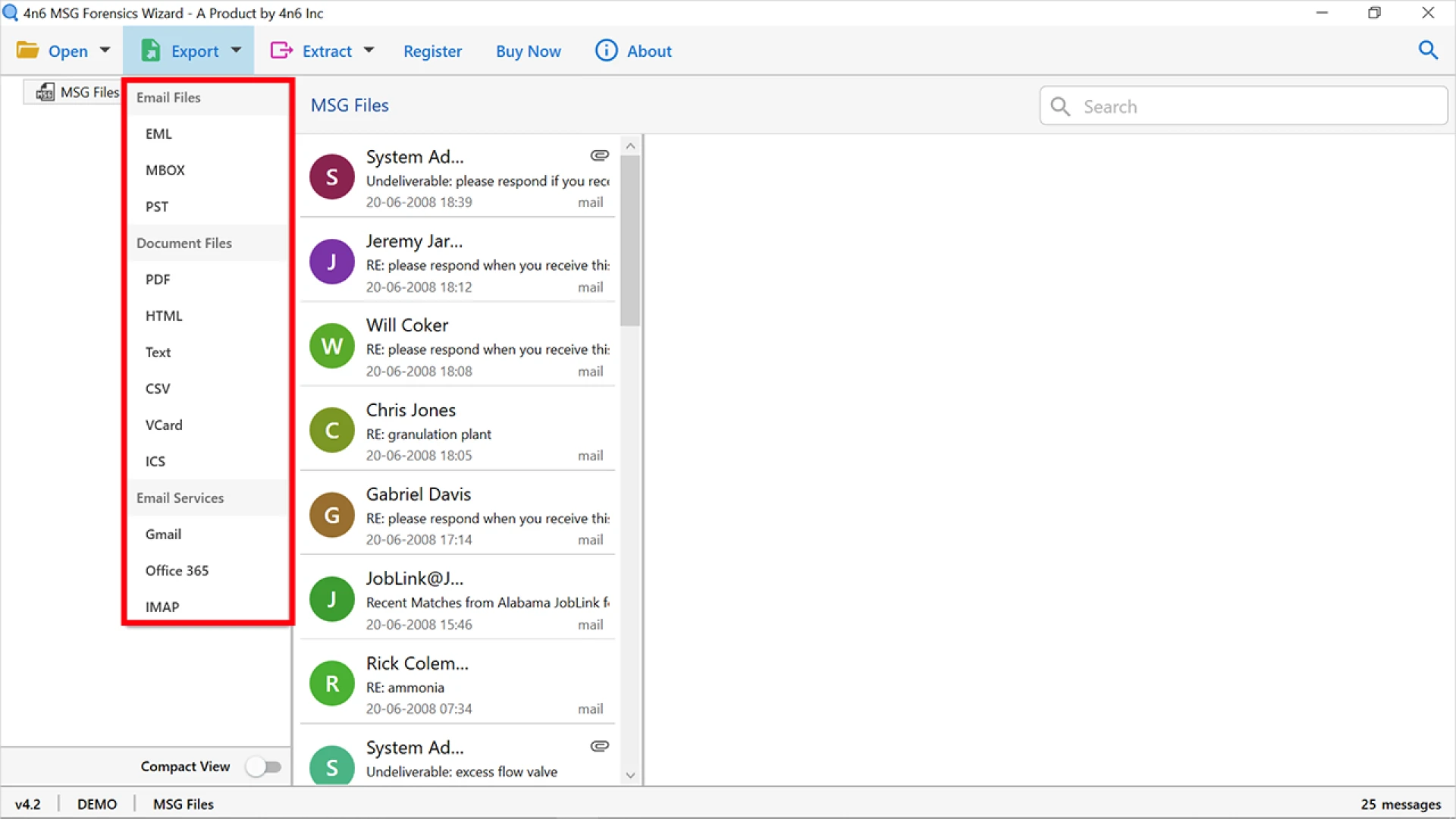The height and width of the screenshot is (819, 1456).
Task: Expand the Open dropdown arrow
Action: [105, 50]
